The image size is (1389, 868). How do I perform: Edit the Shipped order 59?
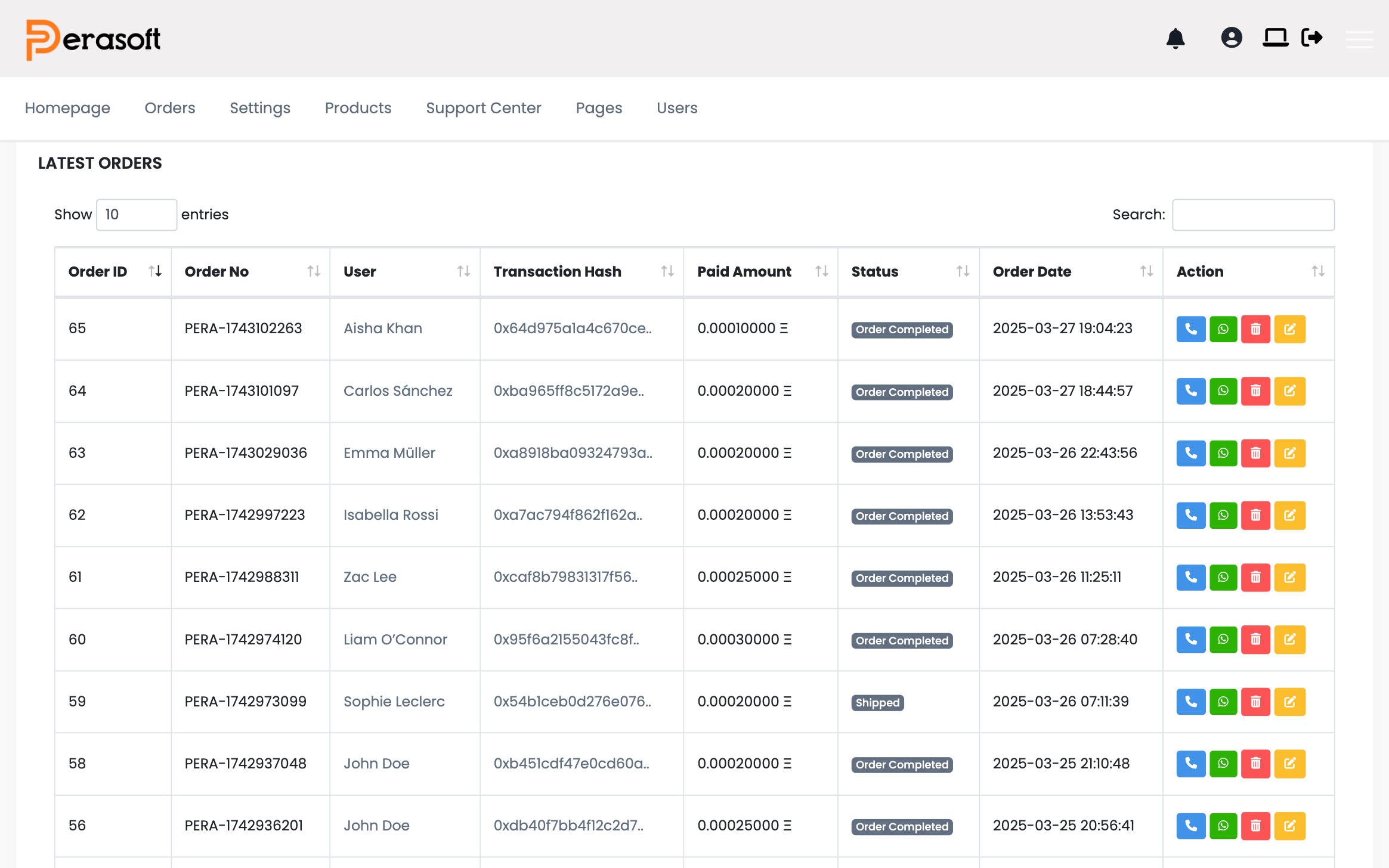tap(1290, 702)
